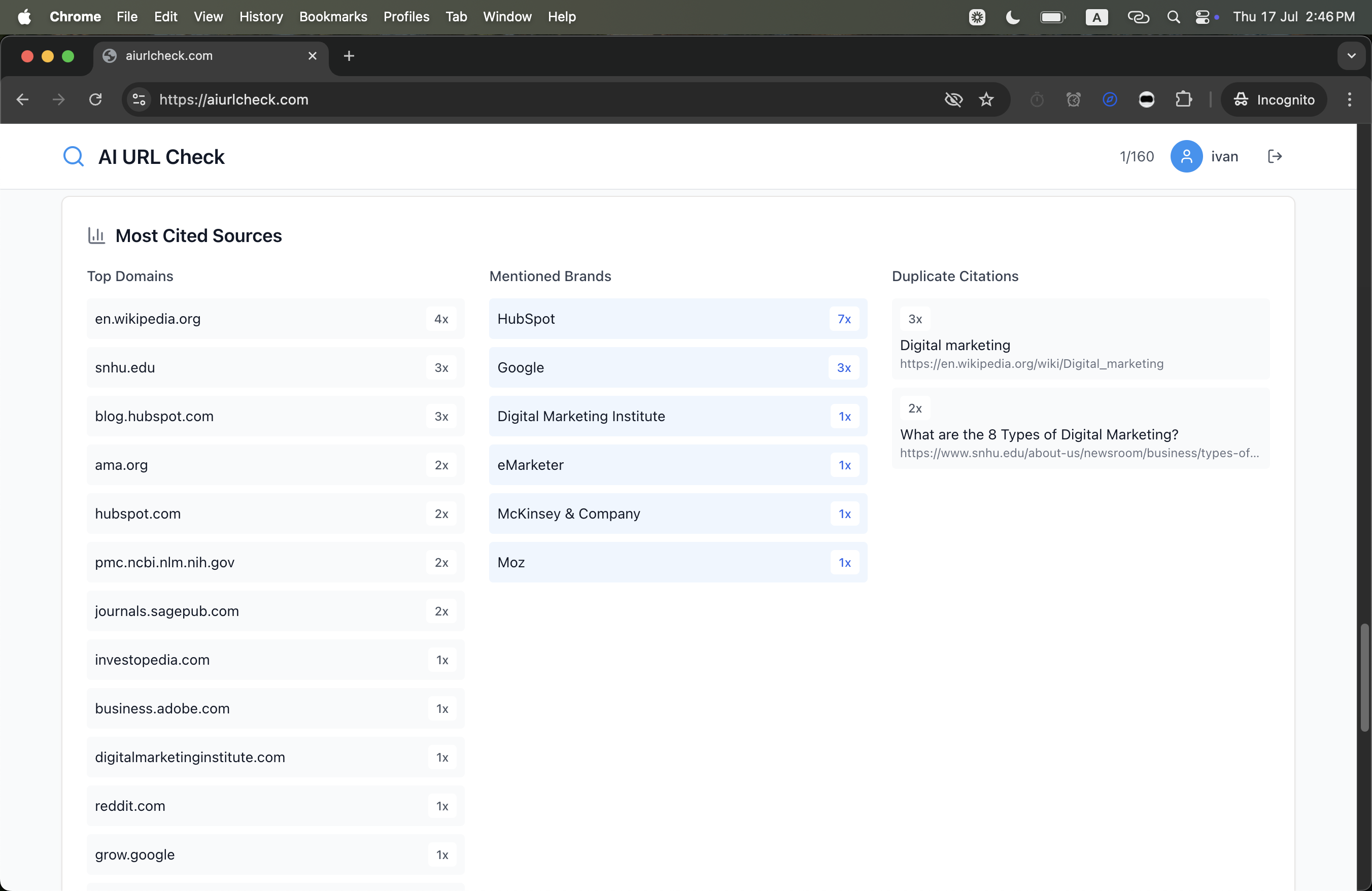Open a new tab with plus button
Image resolution: width=1372 pixels, height=891 pixels.
[x=349, y=55]
